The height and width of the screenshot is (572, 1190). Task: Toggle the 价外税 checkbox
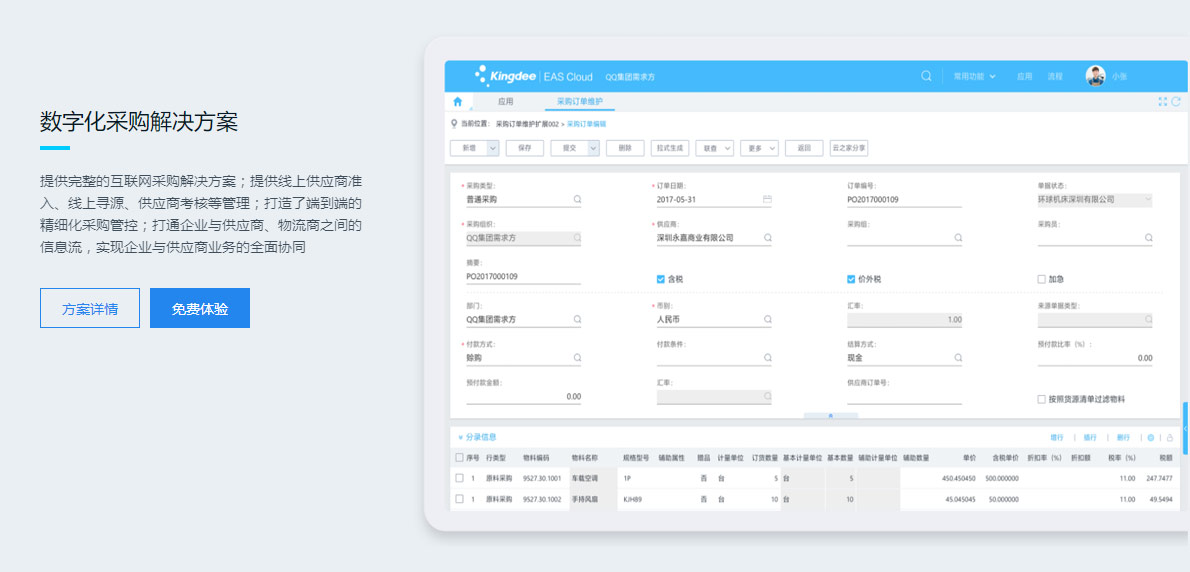tap(851, 279)
